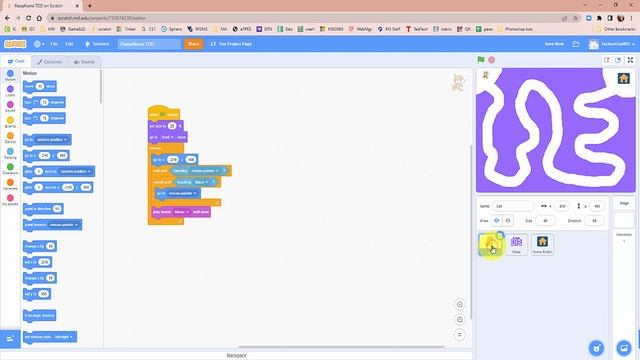This screenshot has width=640, height=360.
Task: Switch to the Sounds tab
Action: click(84, 62)
